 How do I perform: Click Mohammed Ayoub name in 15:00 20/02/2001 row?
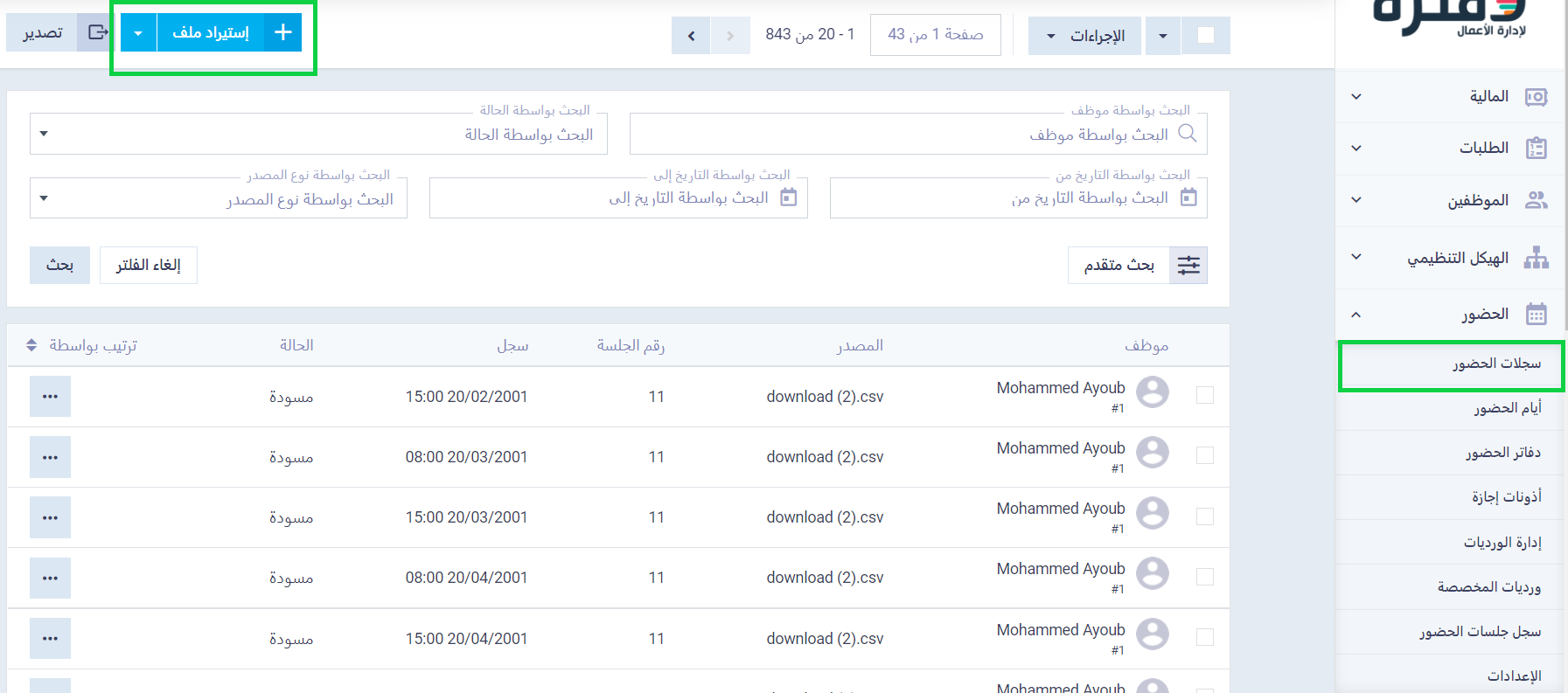pos(1061,387)
